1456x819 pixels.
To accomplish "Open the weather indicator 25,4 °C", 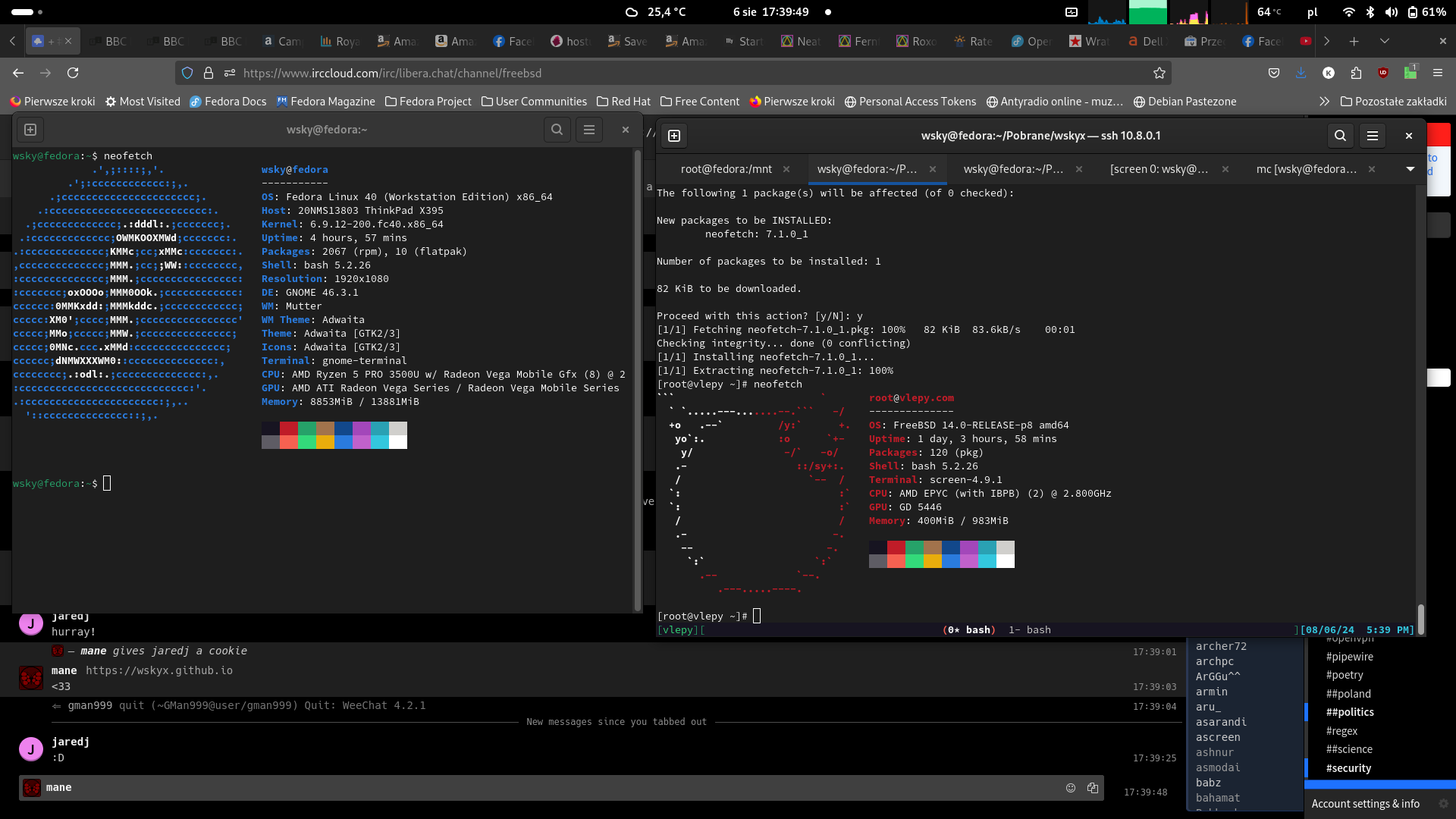I will (655, 12).
